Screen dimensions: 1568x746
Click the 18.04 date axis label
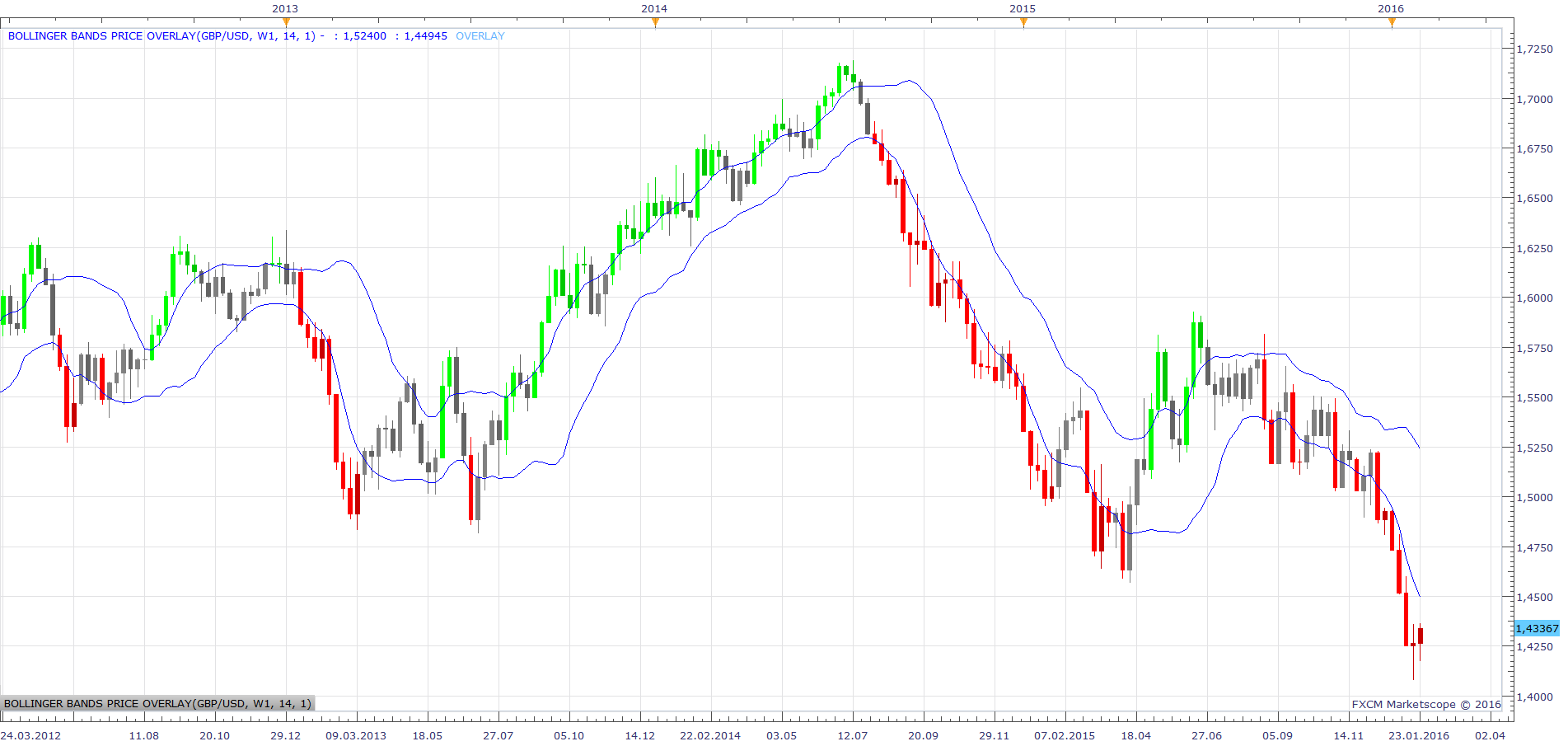1136,735
